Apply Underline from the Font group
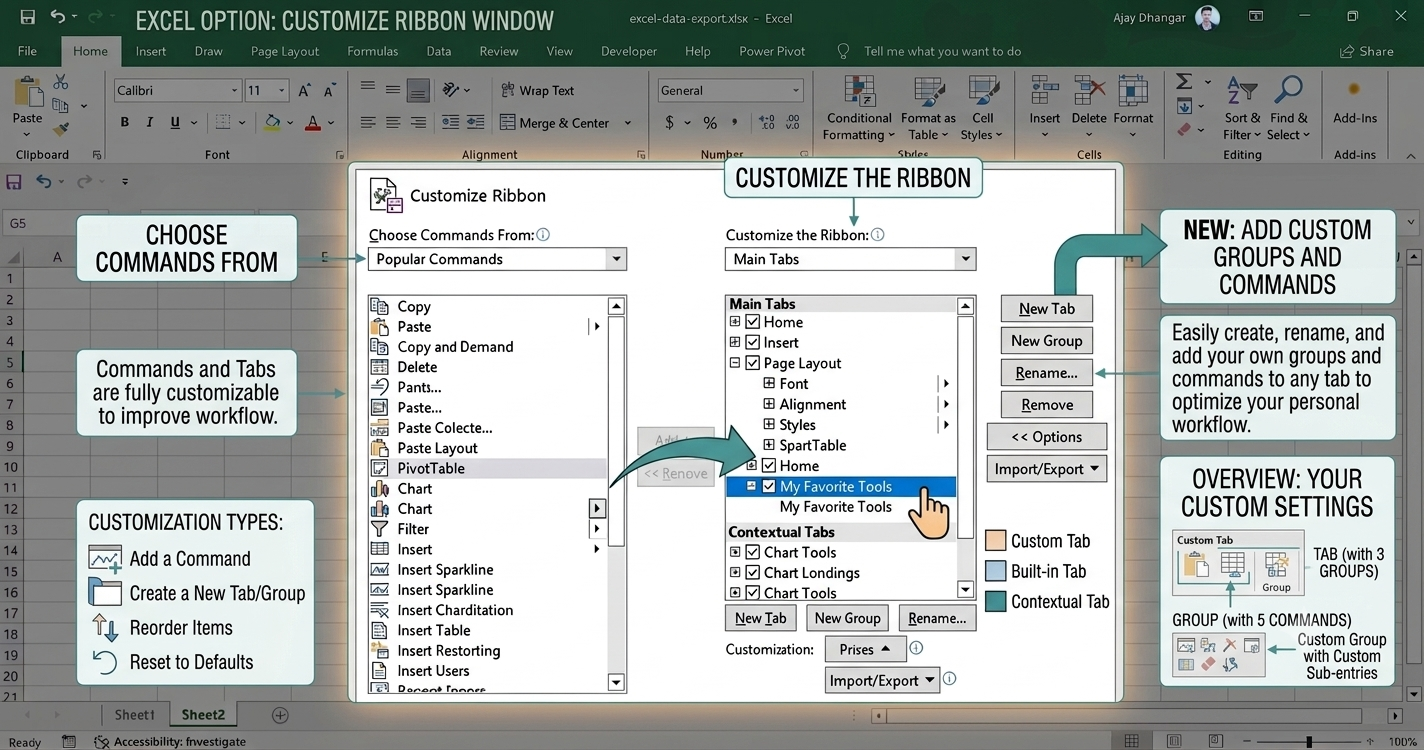The width and height of the screenshot is (1424, 750). tap(175, 123)
